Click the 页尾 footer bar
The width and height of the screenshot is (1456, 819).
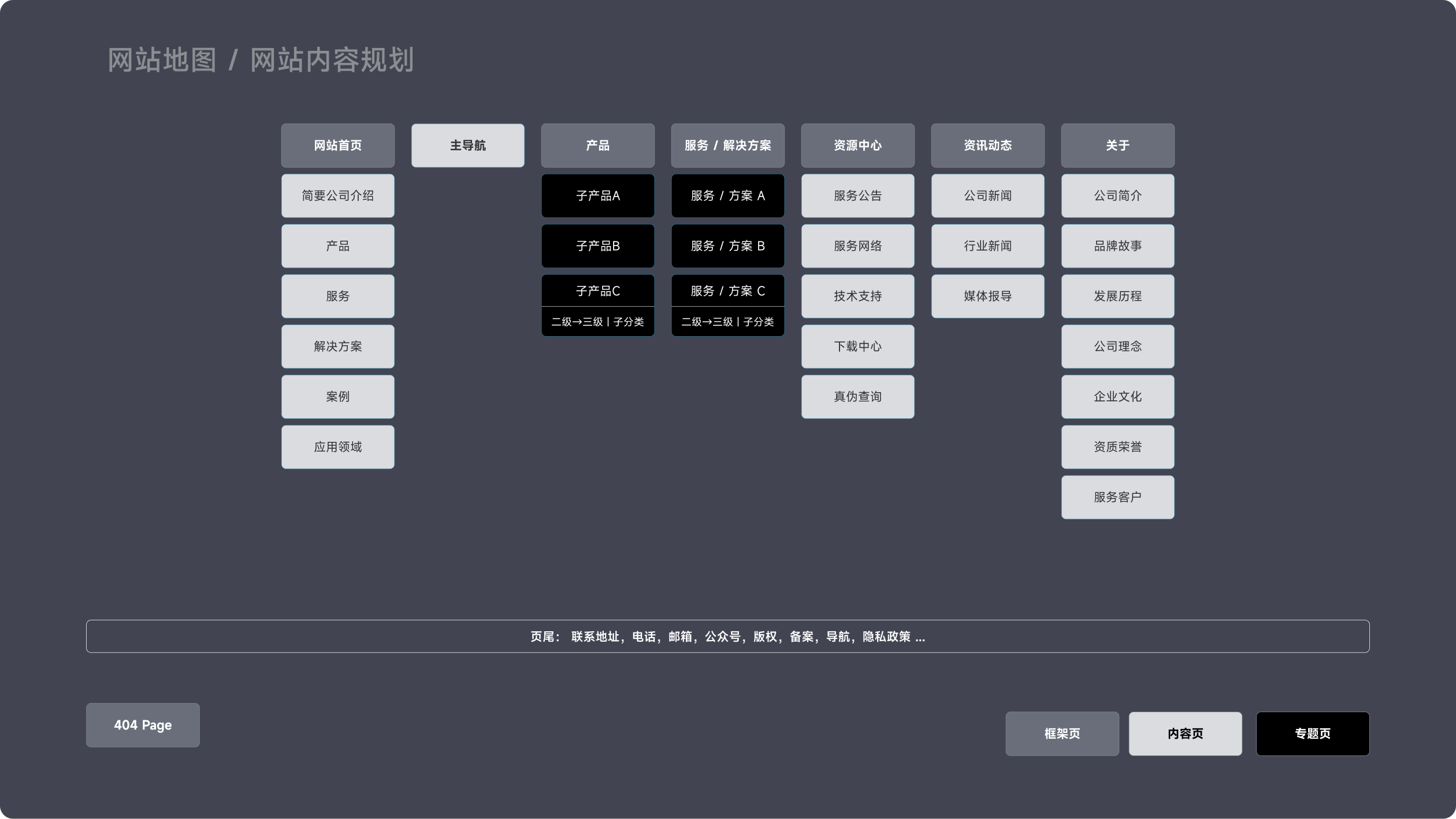pos(727,636)
